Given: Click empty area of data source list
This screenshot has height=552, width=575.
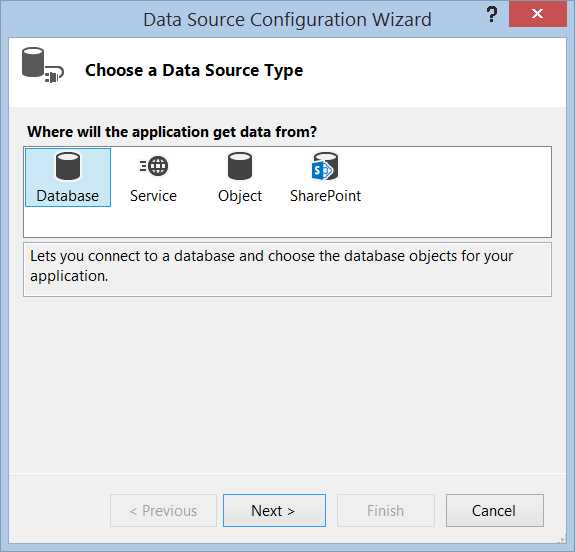Looking at the screenshot, I should (x=455, y=191).
